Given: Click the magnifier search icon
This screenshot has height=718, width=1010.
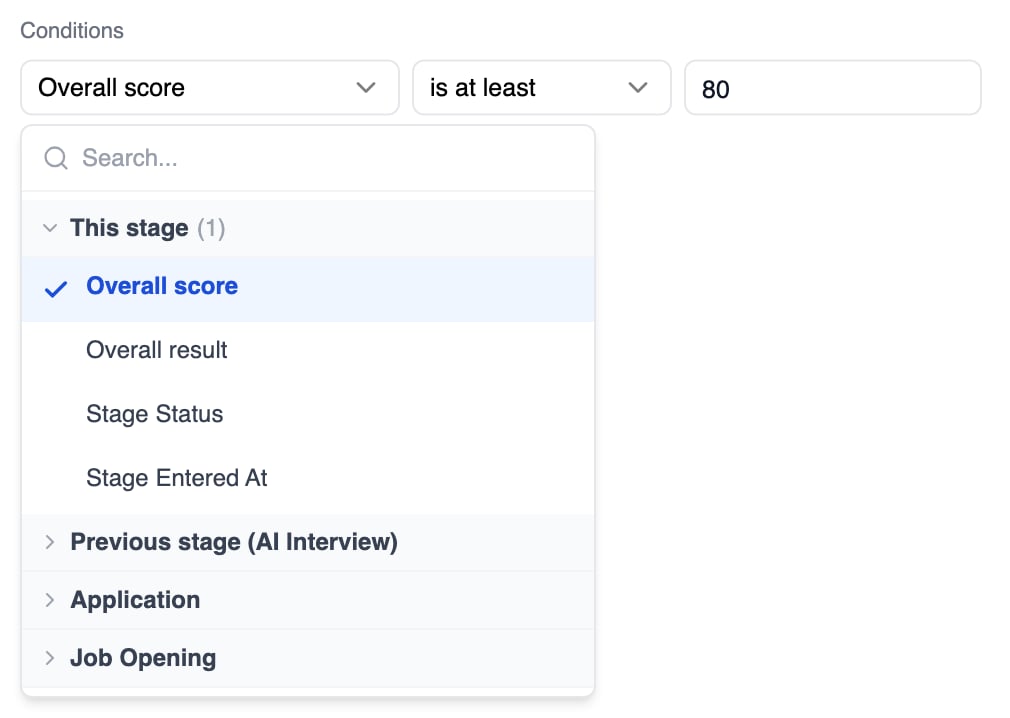Looking at the screenshot, I should coord(56,158).
